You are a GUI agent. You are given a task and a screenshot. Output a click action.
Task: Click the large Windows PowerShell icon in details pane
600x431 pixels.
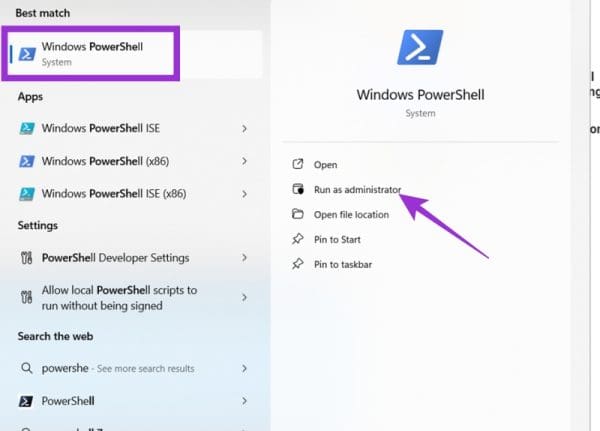point(420,47)
